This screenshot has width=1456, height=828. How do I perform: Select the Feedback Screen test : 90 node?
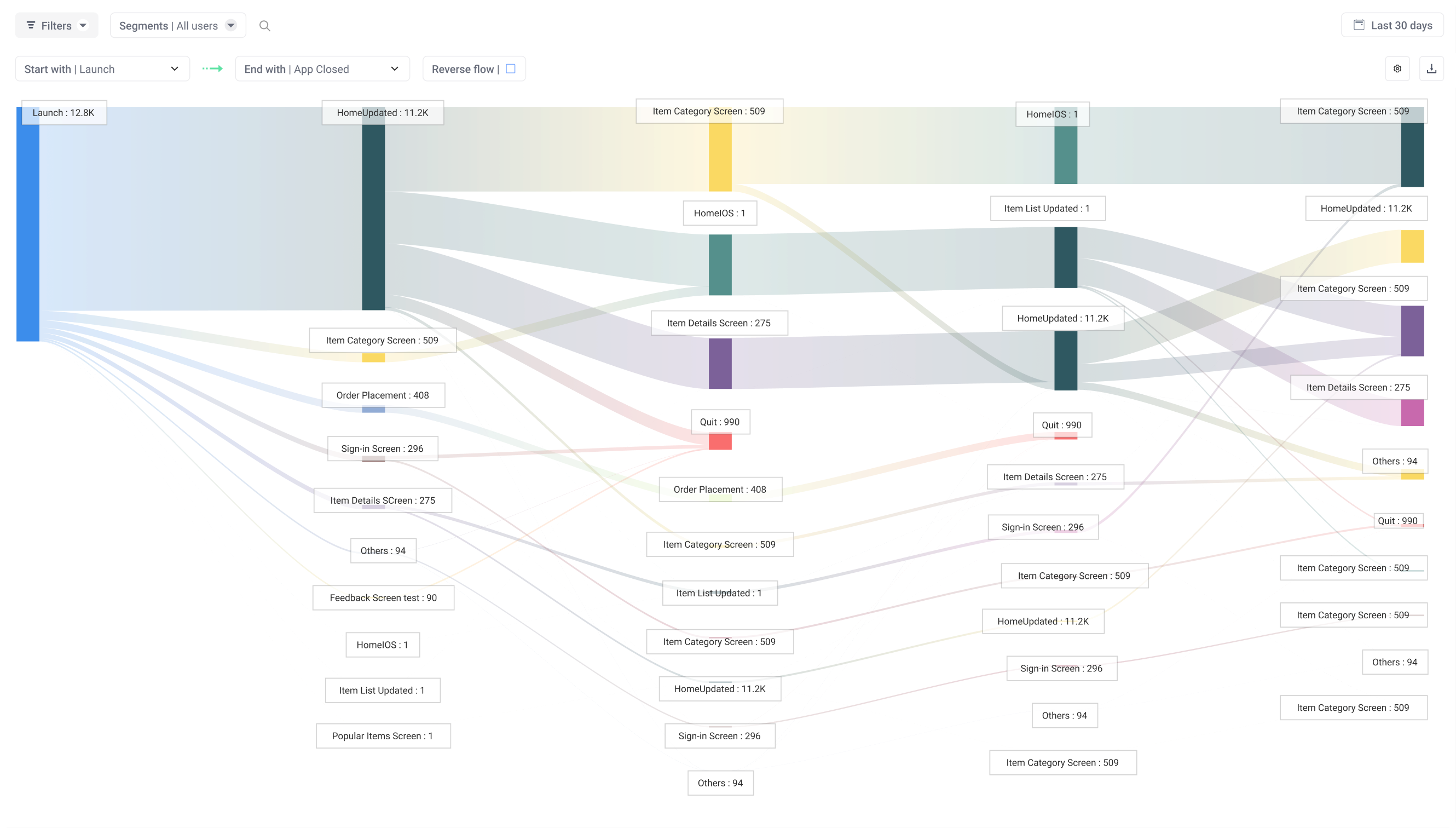tap(383, 597)
